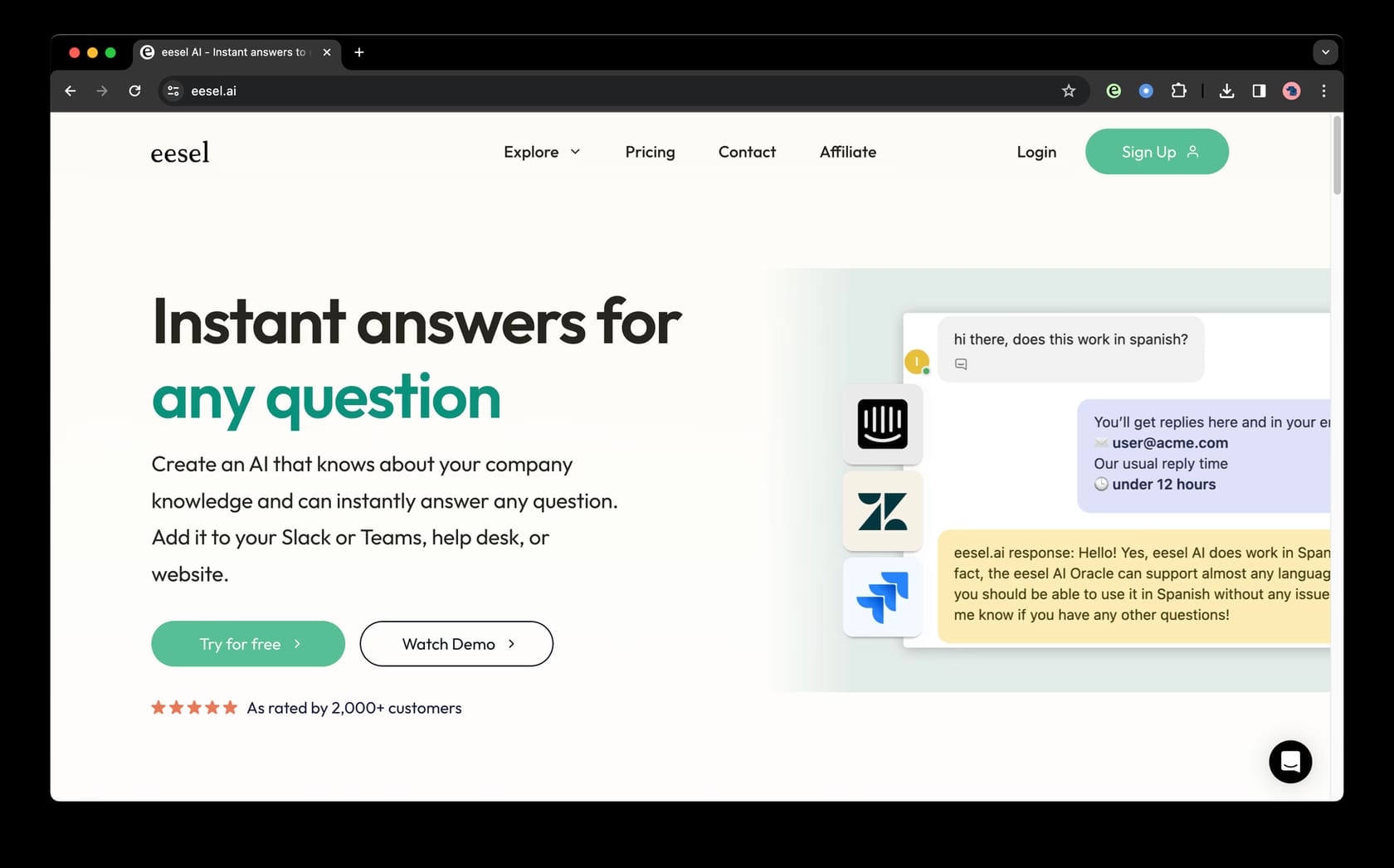Open site information icon in address bar
Screen dimensions: 1394x868
pyautogui.click(x=173, y=91)
